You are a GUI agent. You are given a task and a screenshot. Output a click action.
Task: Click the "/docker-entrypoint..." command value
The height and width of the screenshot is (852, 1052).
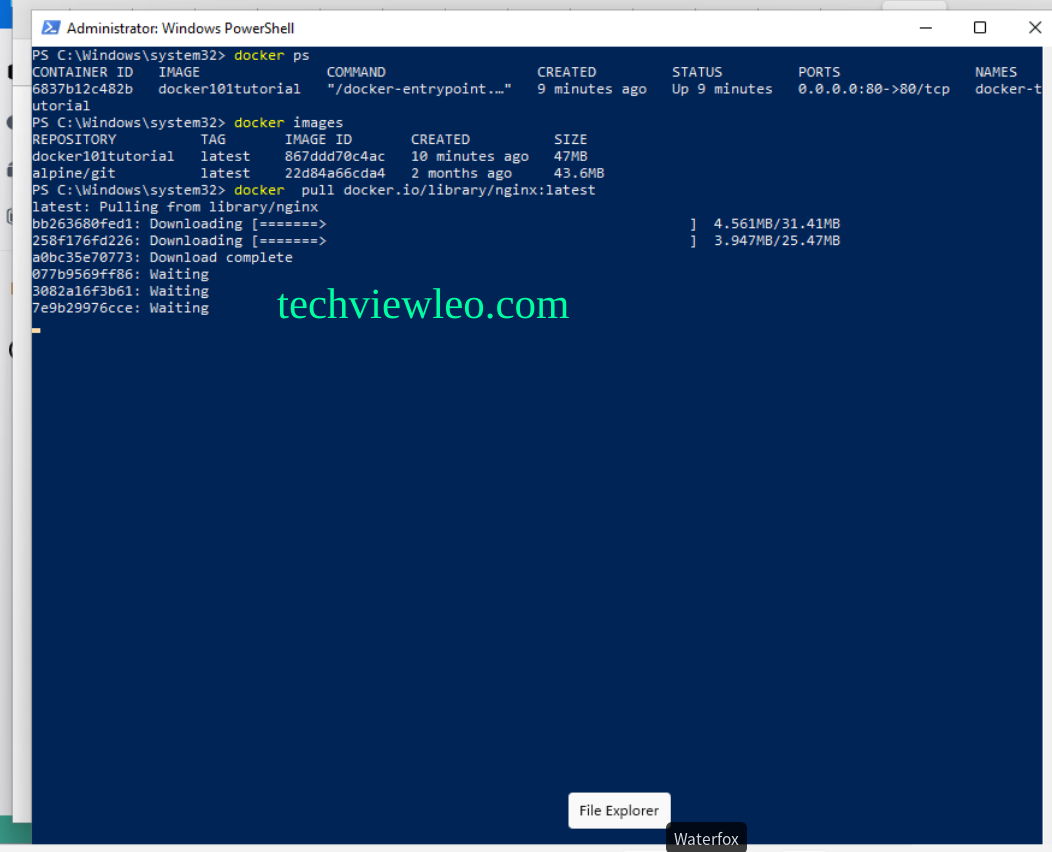pos(419,89)
